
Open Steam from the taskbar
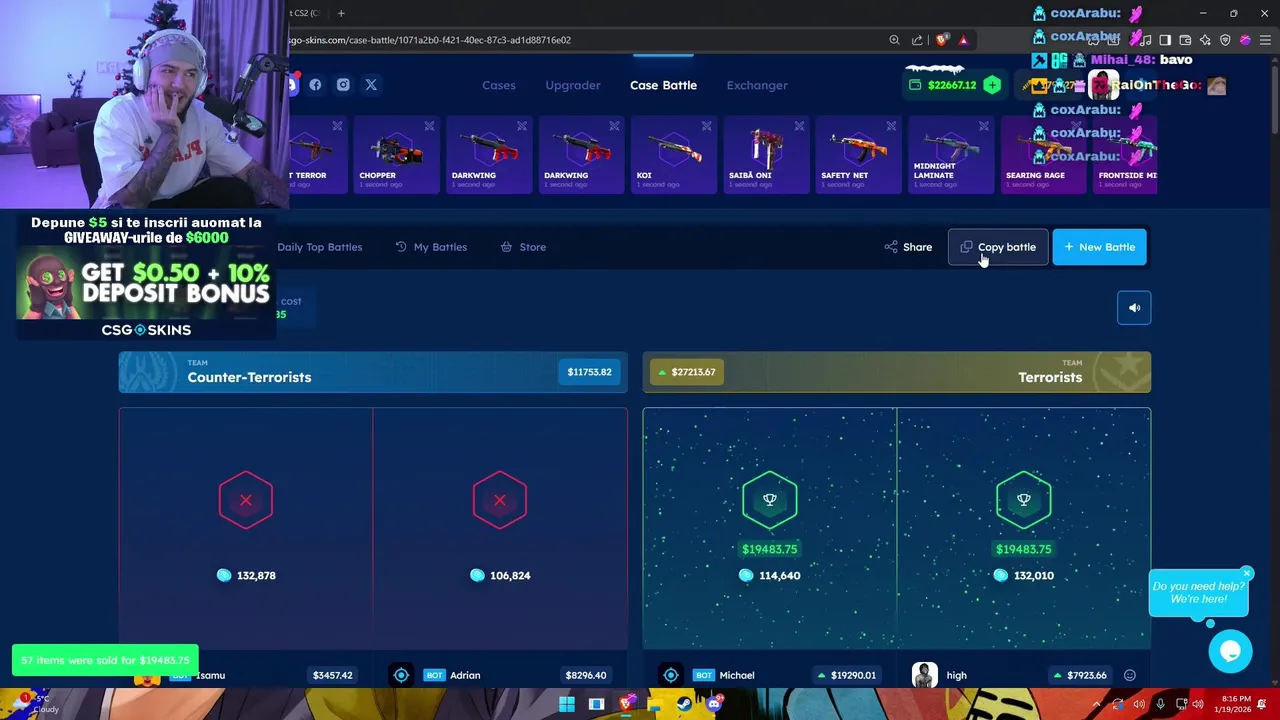pyautogui.click(x=684, y=704)
